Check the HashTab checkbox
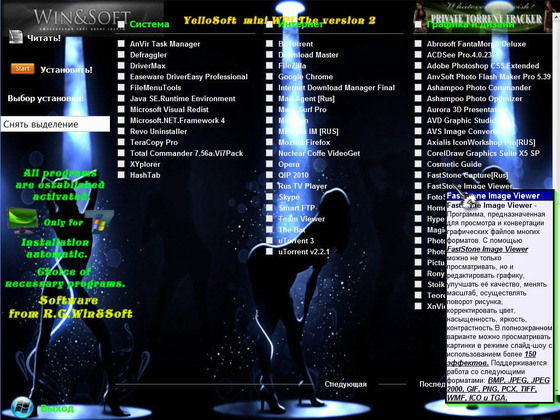 pos(121,175)
